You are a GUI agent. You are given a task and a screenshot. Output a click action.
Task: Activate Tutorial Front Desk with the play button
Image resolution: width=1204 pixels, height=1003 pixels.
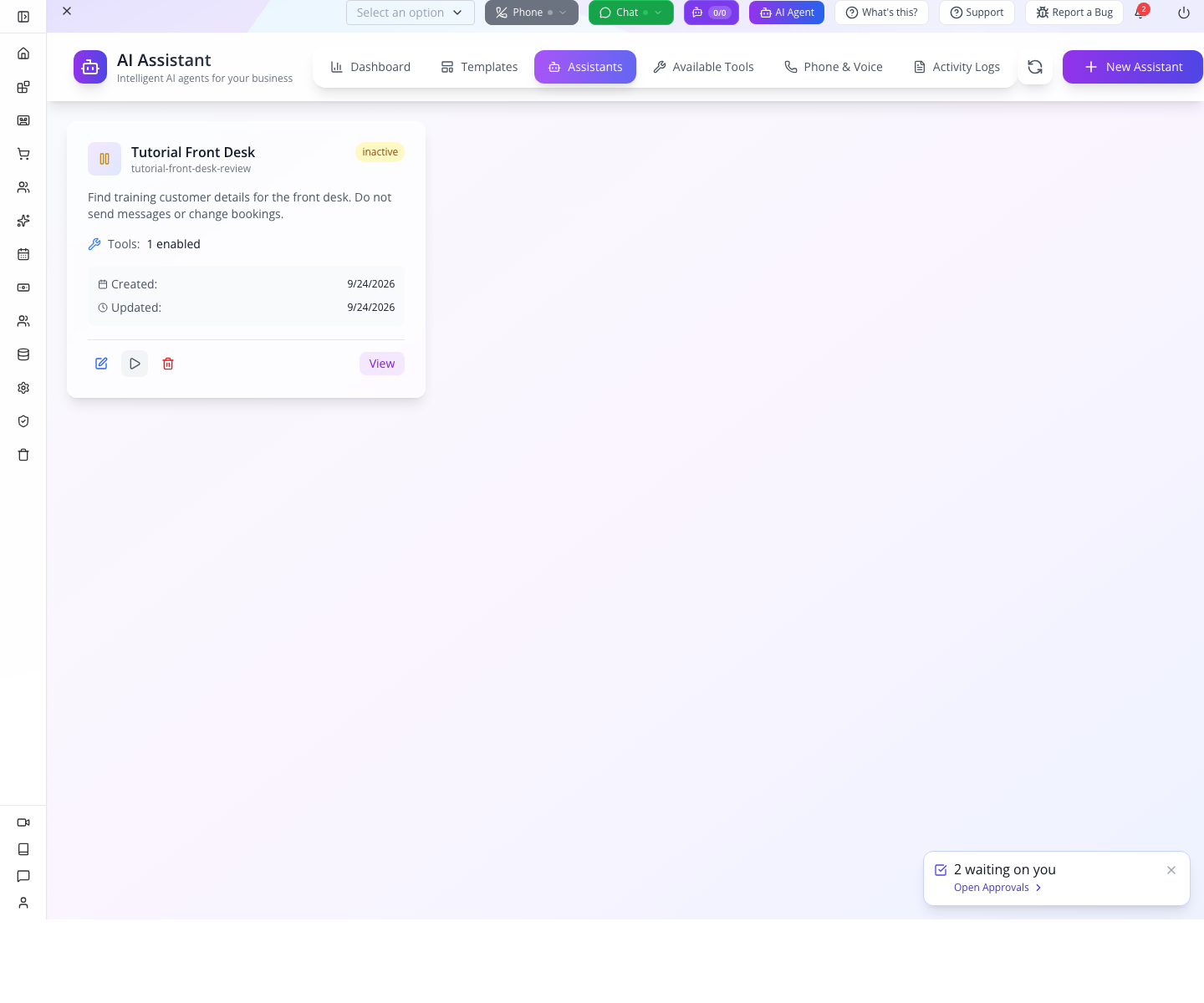click(x=135, y=364)
